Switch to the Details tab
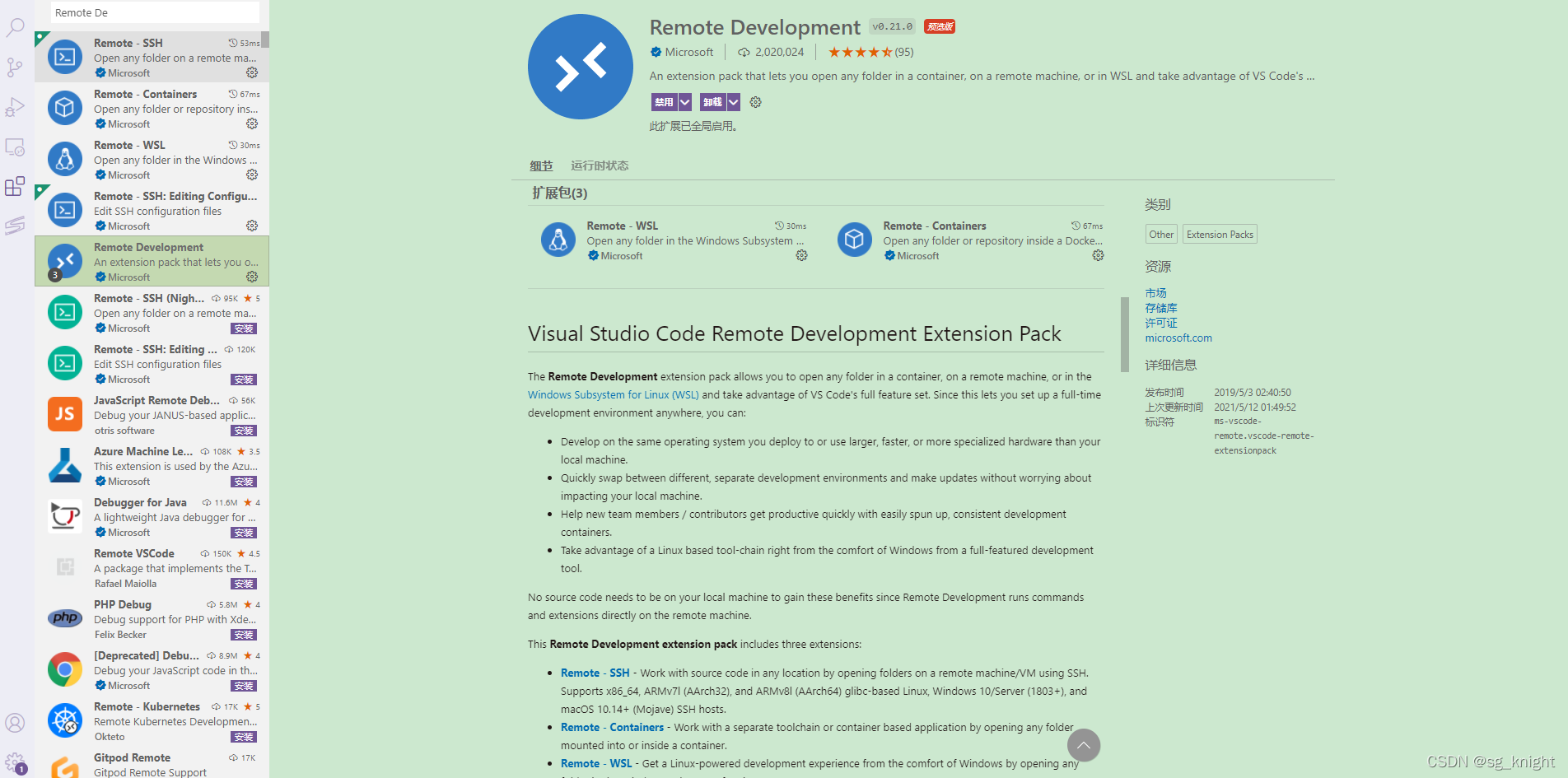1568x778 pixels. click(x=541, y=165)
